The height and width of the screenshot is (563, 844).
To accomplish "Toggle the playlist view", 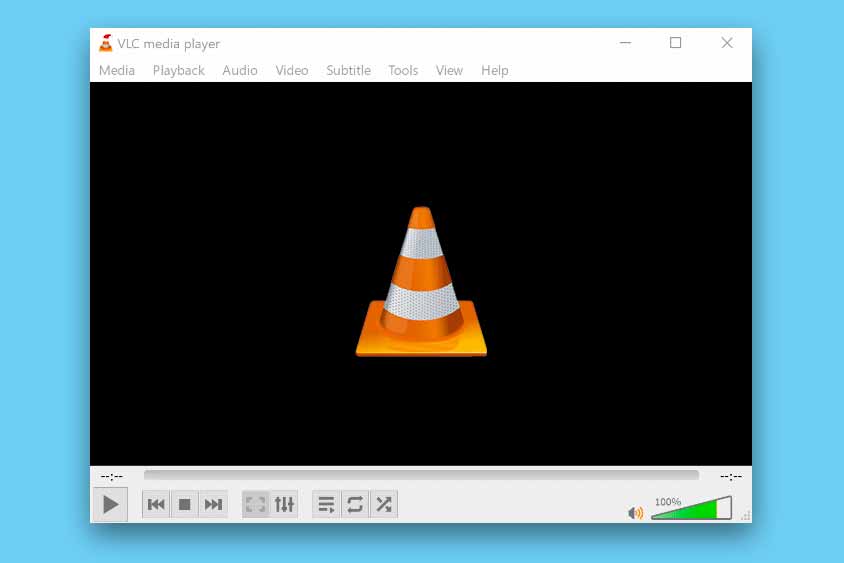I will point(326,504).
